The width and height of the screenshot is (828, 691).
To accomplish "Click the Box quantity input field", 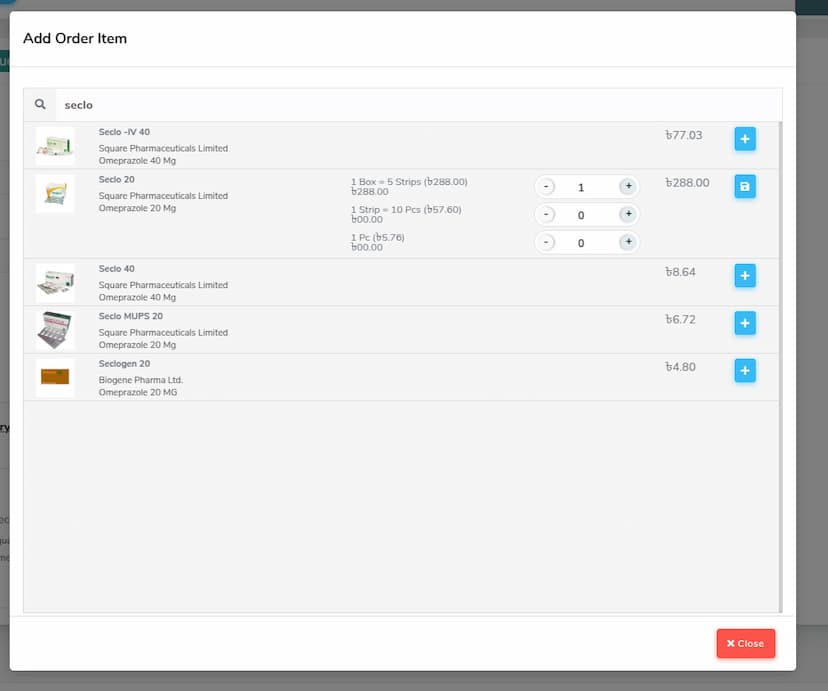I will [586, 187].
